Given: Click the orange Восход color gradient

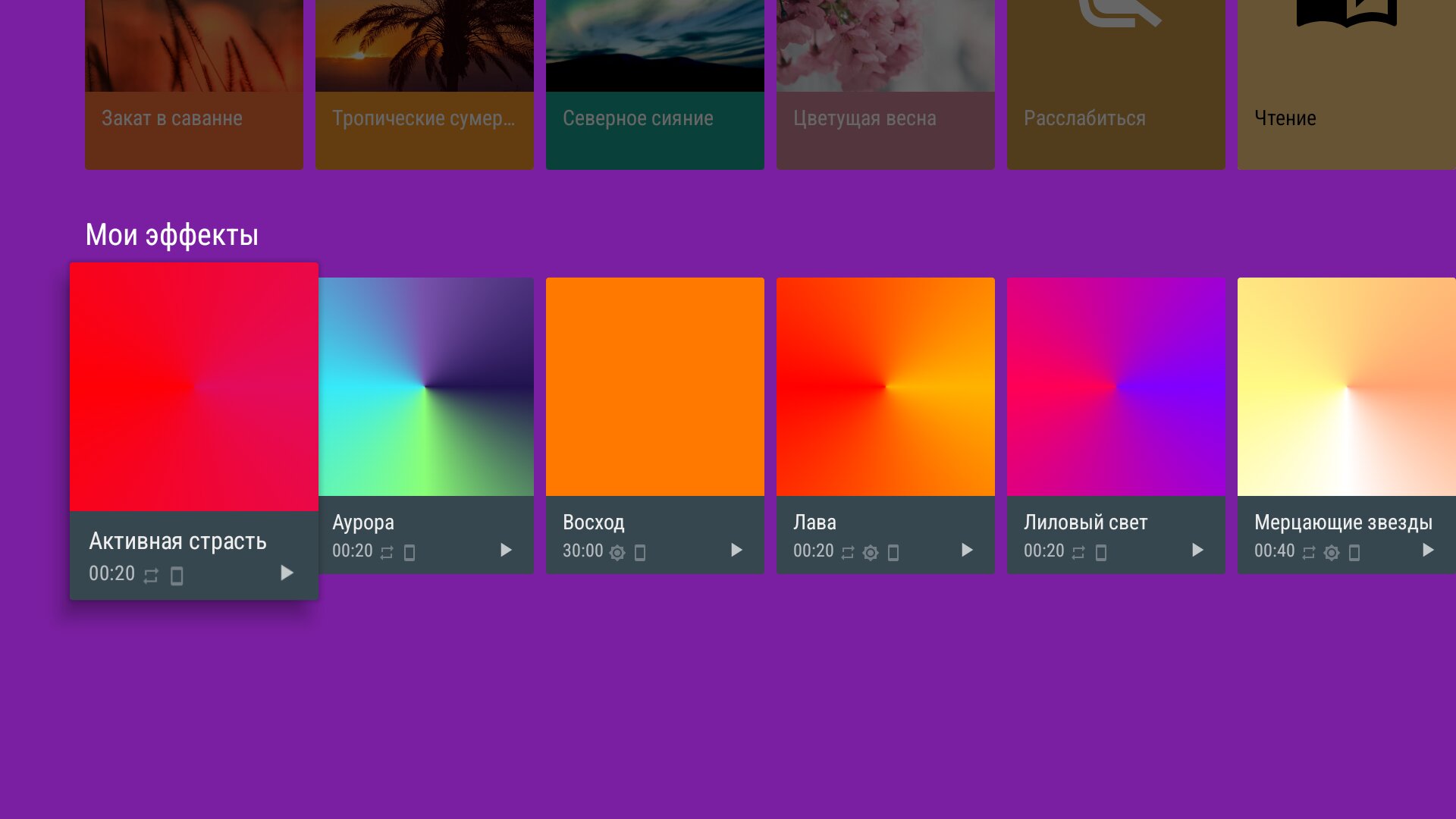Looking at the screenshot, I should (x=655, y=387).
